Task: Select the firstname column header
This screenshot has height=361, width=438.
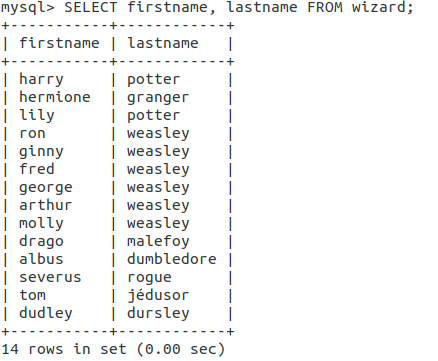Action: pyautogui.click(x=59, y=43)
